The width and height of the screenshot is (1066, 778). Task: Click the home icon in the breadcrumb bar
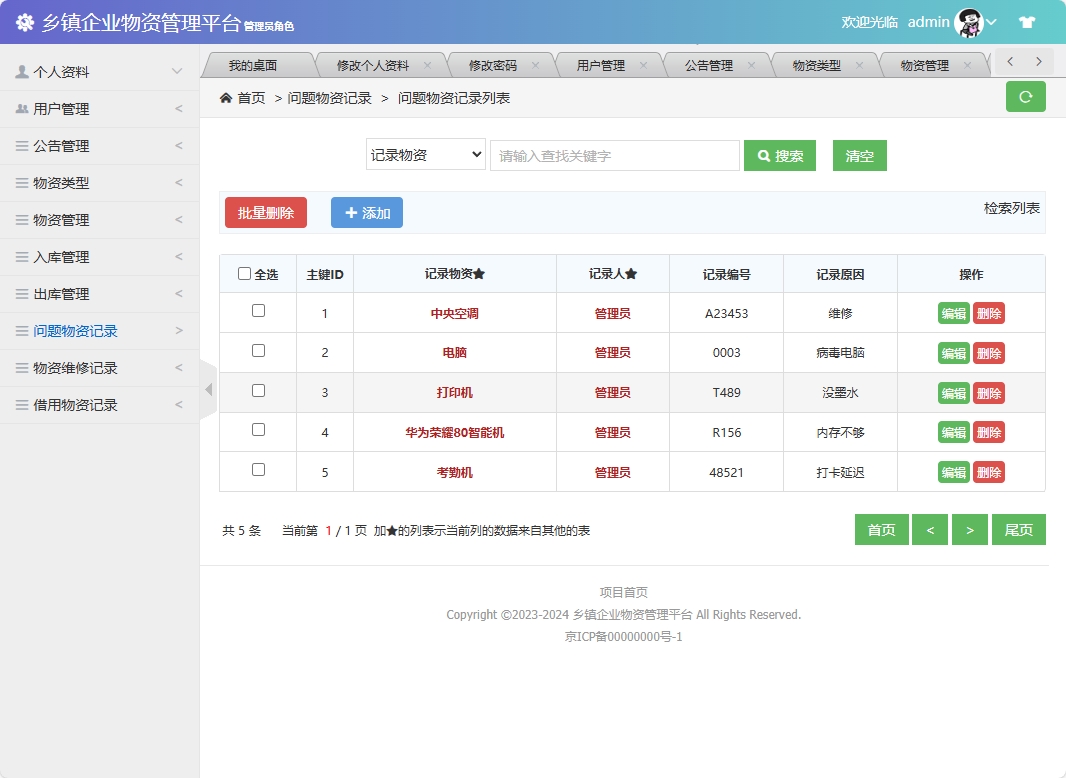coord(226,97)
